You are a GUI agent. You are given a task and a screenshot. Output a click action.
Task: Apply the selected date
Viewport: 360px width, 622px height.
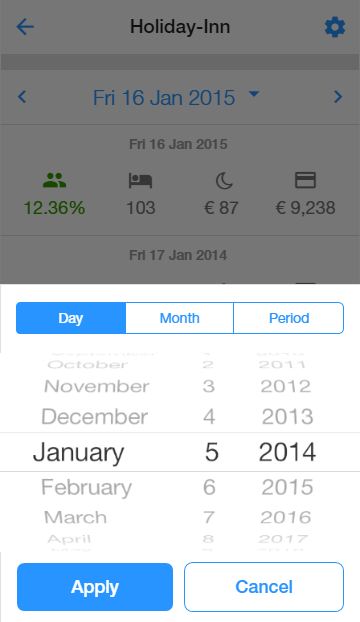[95, 587]
